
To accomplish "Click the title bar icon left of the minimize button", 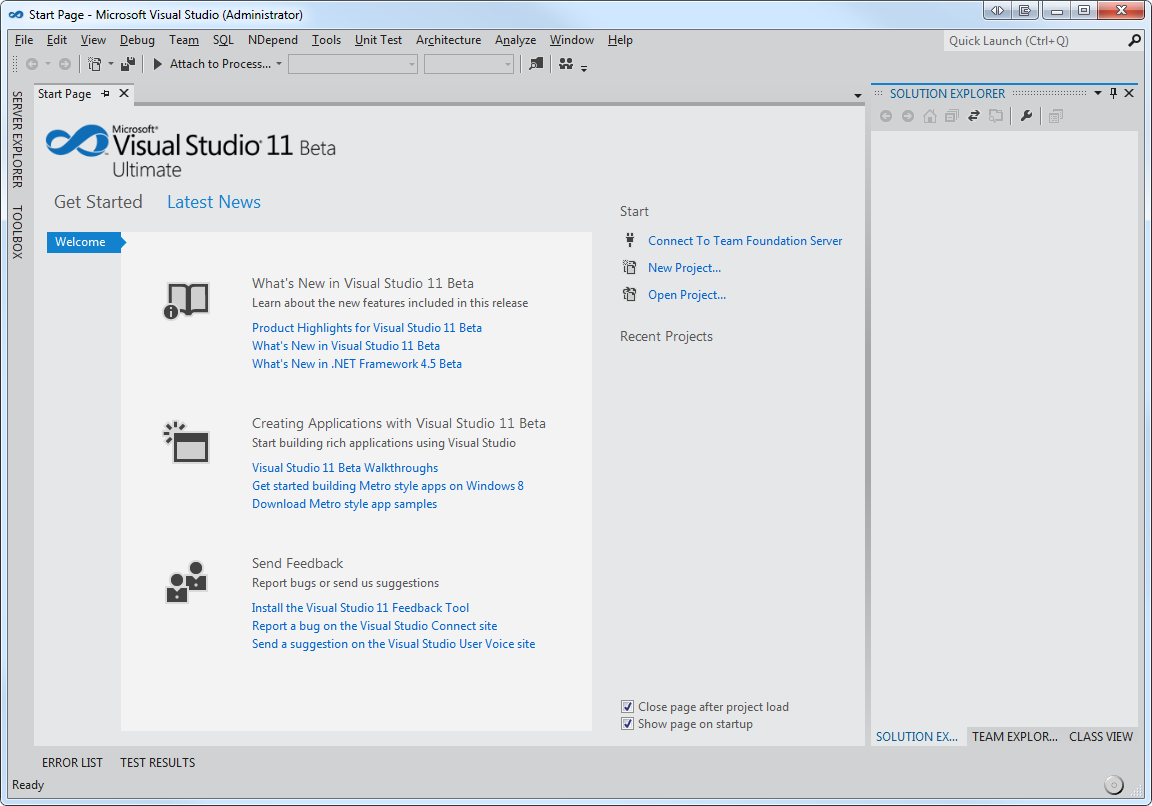I will click(1024, 11).
